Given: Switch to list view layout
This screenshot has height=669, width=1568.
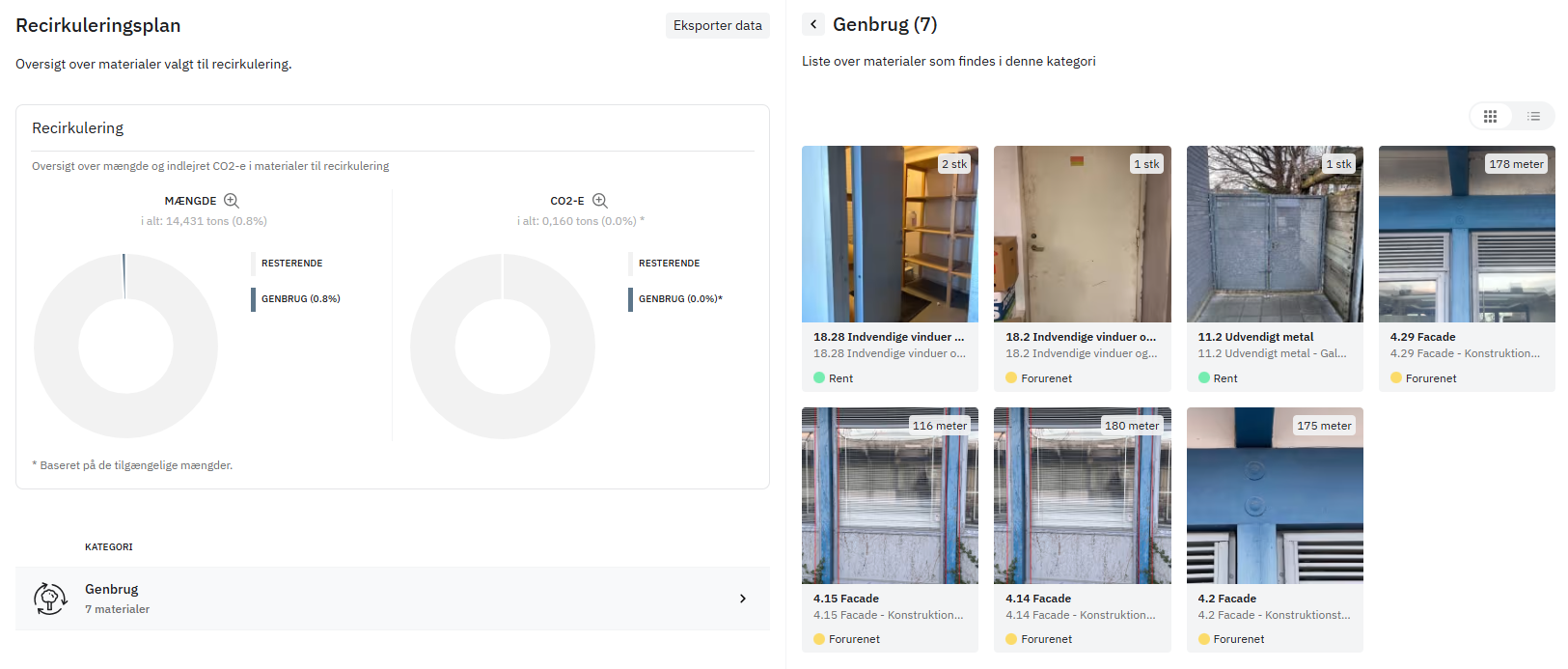Looking at the screenshot, I should click(1533, 116).
